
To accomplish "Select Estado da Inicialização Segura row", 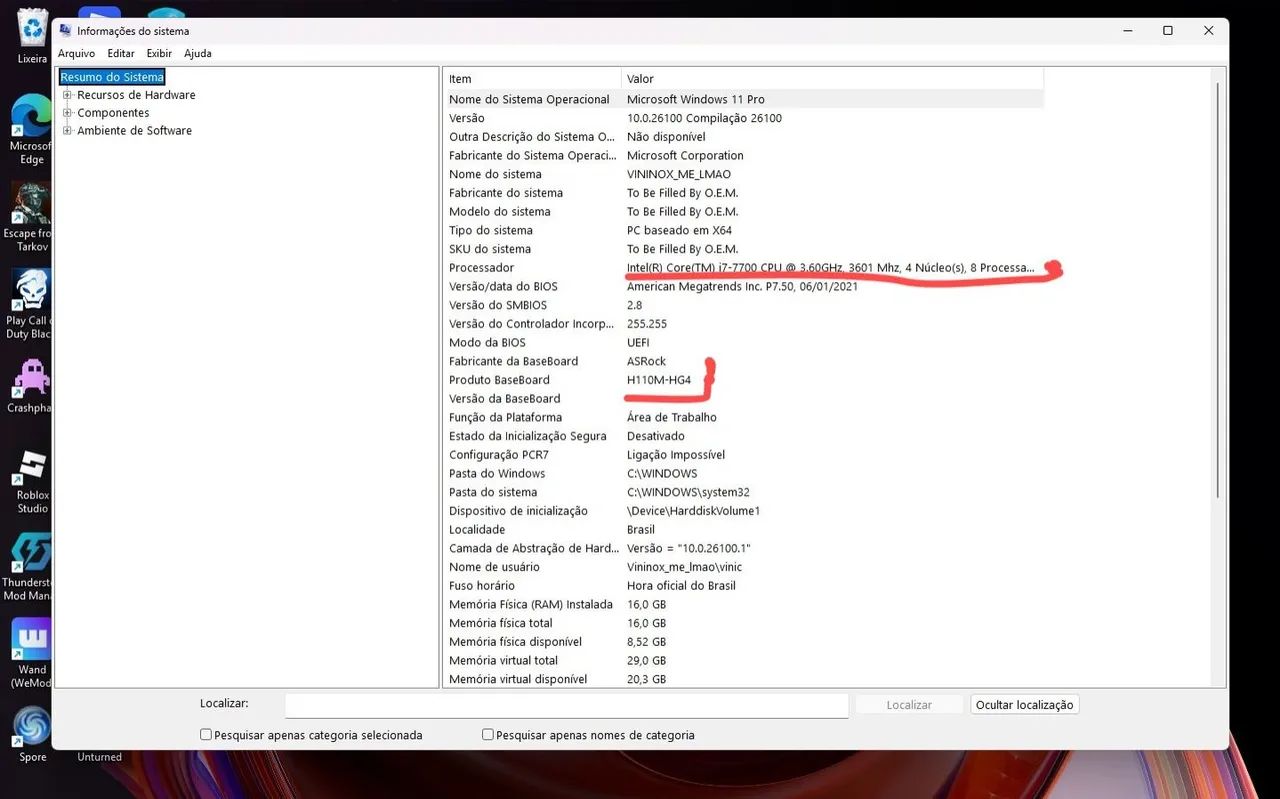I will tap(744, 436).
